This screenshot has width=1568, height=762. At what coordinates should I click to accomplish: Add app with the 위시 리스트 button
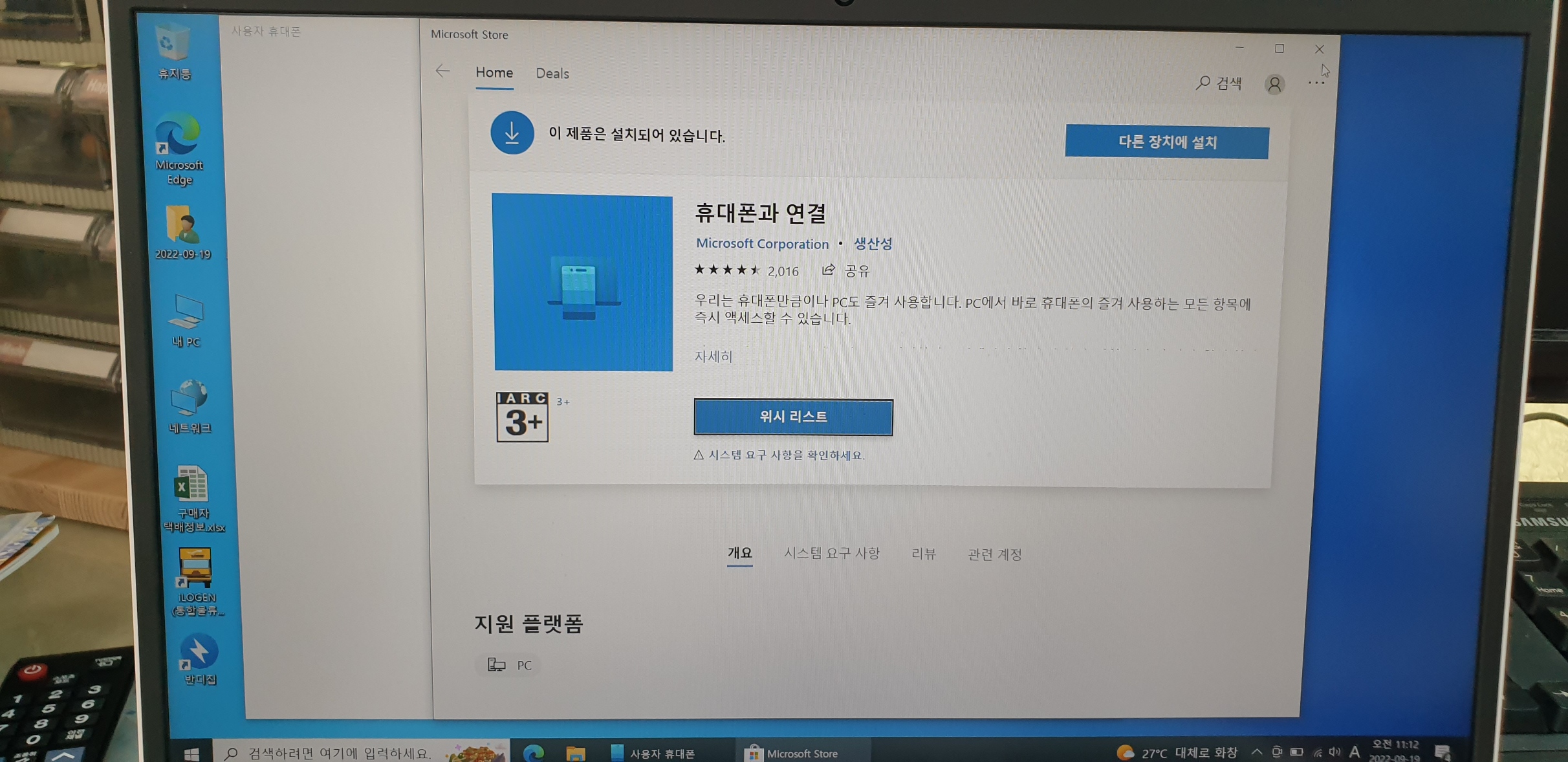793,417
